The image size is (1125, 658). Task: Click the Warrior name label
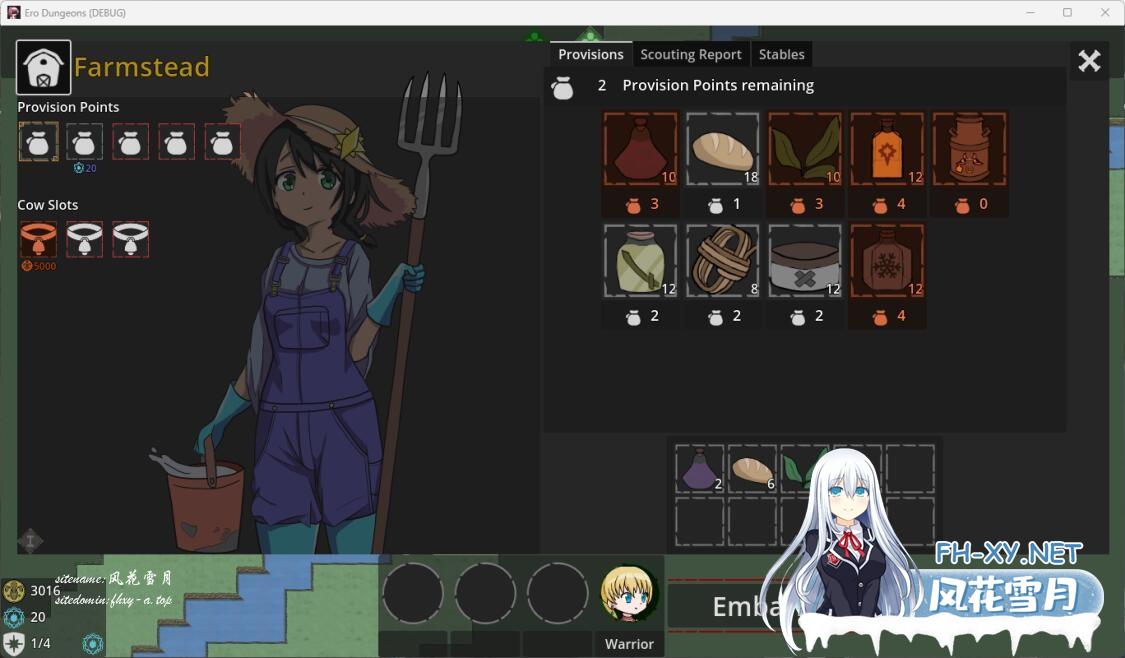[629, 644]
